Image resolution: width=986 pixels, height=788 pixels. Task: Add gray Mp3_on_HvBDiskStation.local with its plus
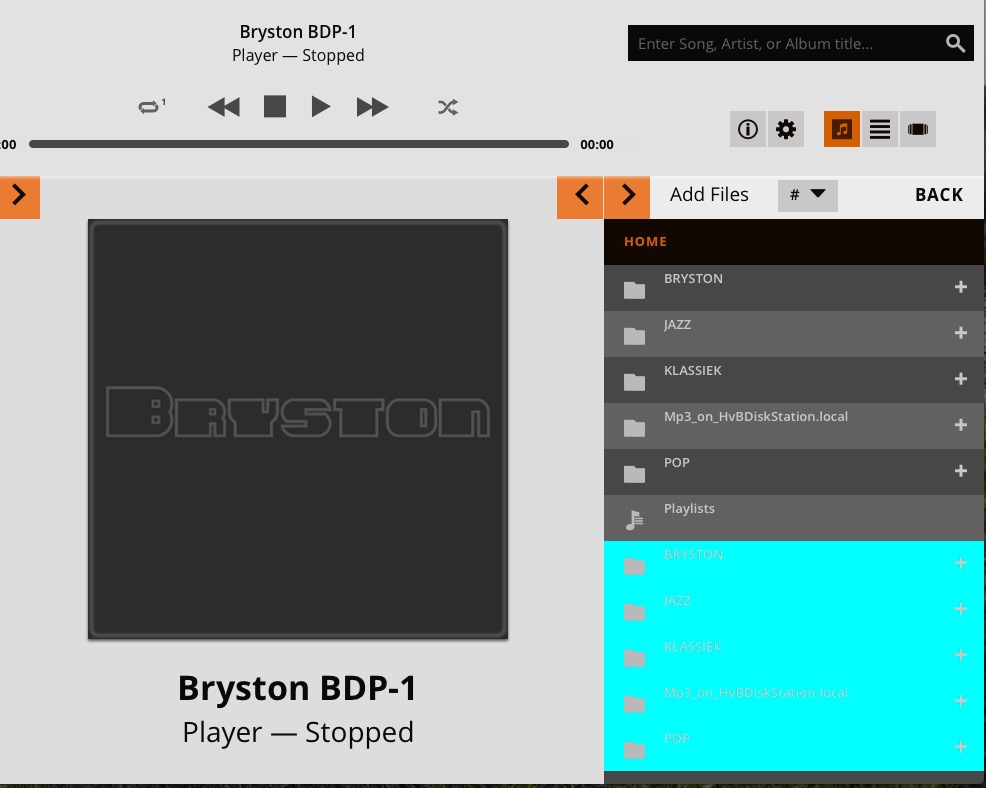point(960,425)
